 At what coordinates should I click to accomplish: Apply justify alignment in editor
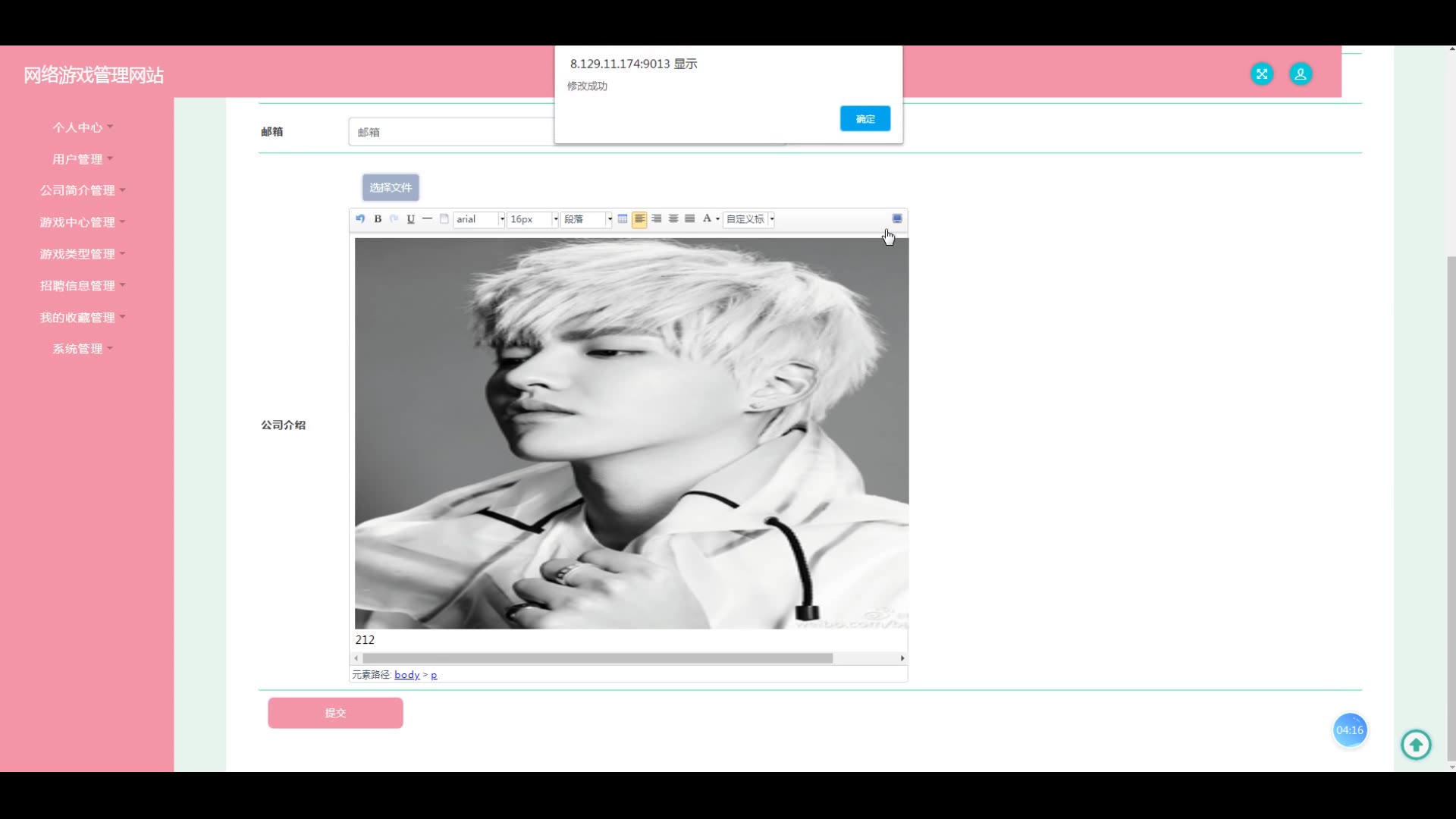coord(690,219)
